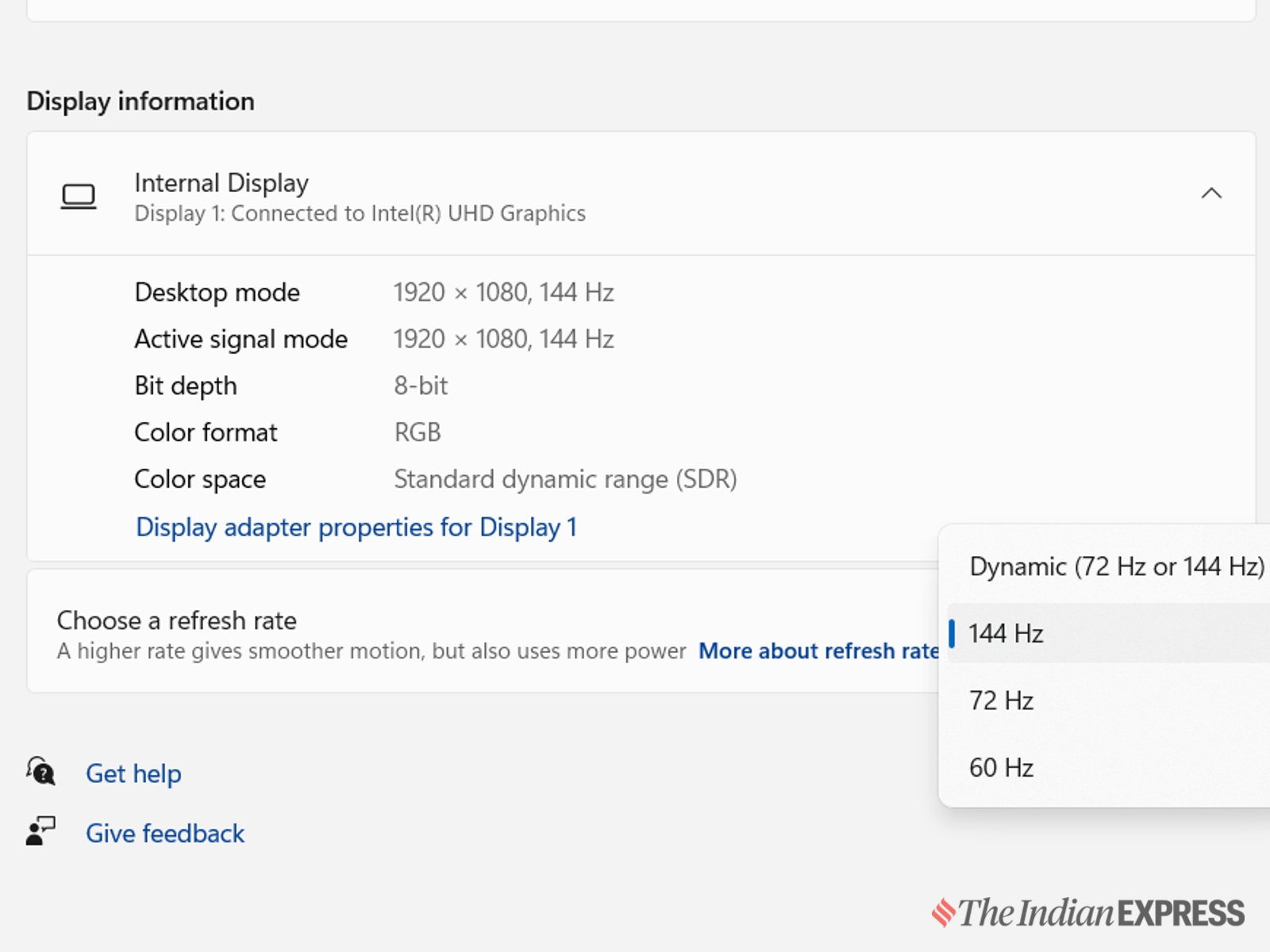Open Display adapter properties for Display 1
This screenshot has height=952, width=1270.
(356, 528)
